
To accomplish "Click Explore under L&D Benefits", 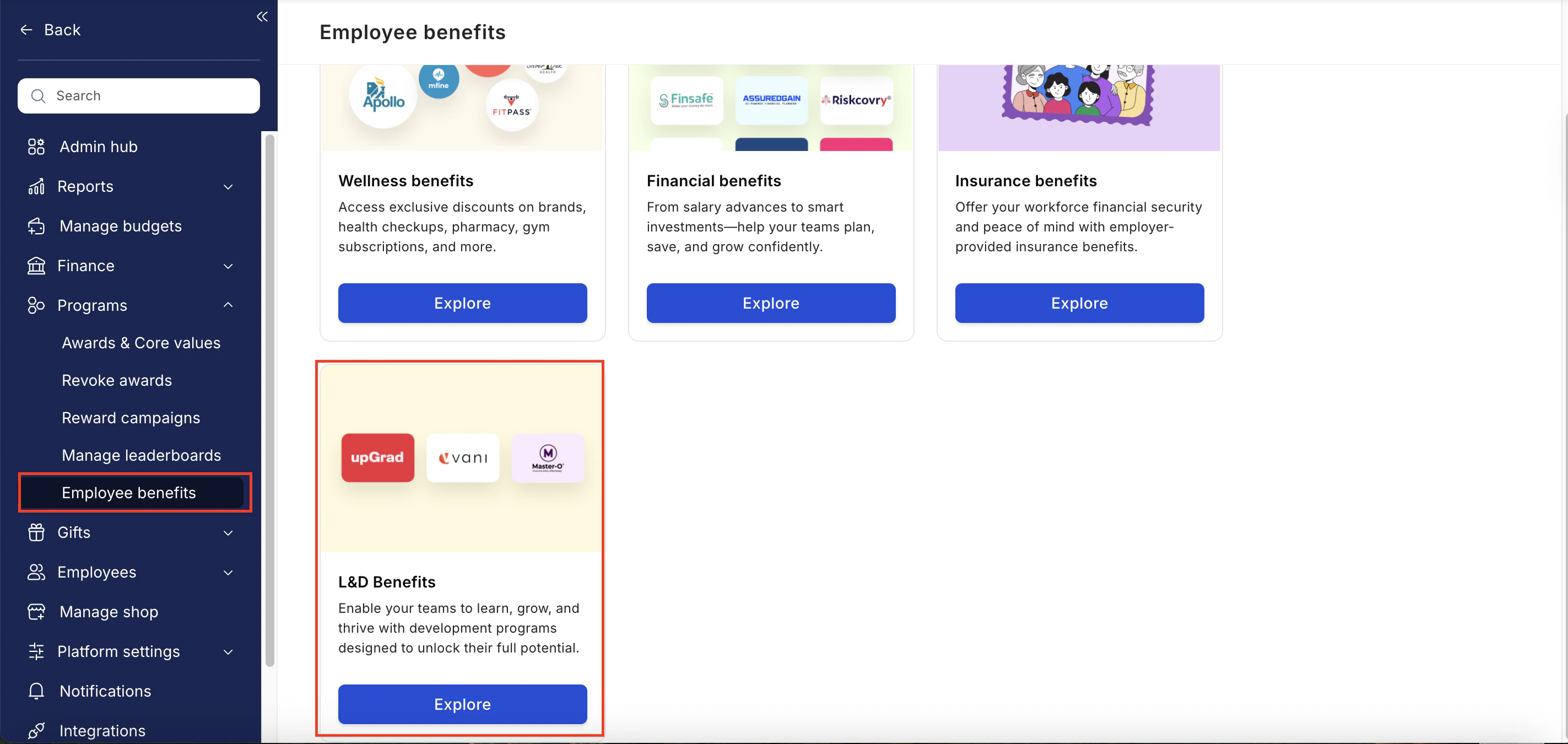I will (463, 704).
